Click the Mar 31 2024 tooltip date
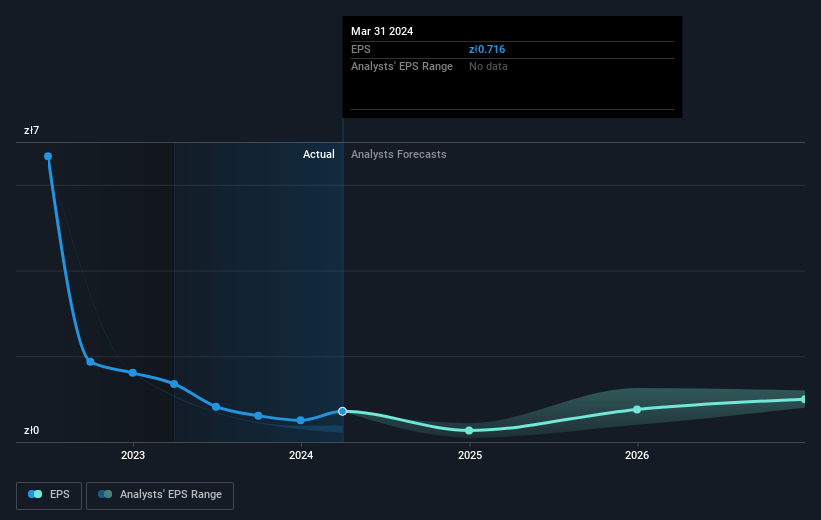This screenshot has height=520, width=821. pos(382,31)
